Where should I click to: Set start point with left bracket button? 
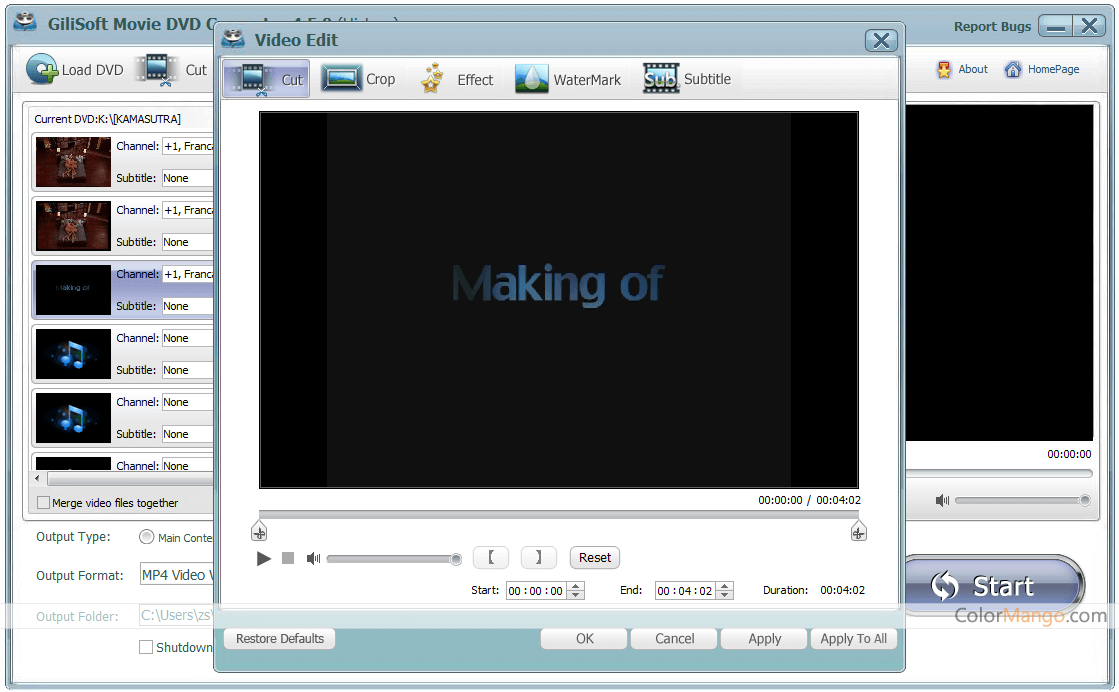[491, 557]
